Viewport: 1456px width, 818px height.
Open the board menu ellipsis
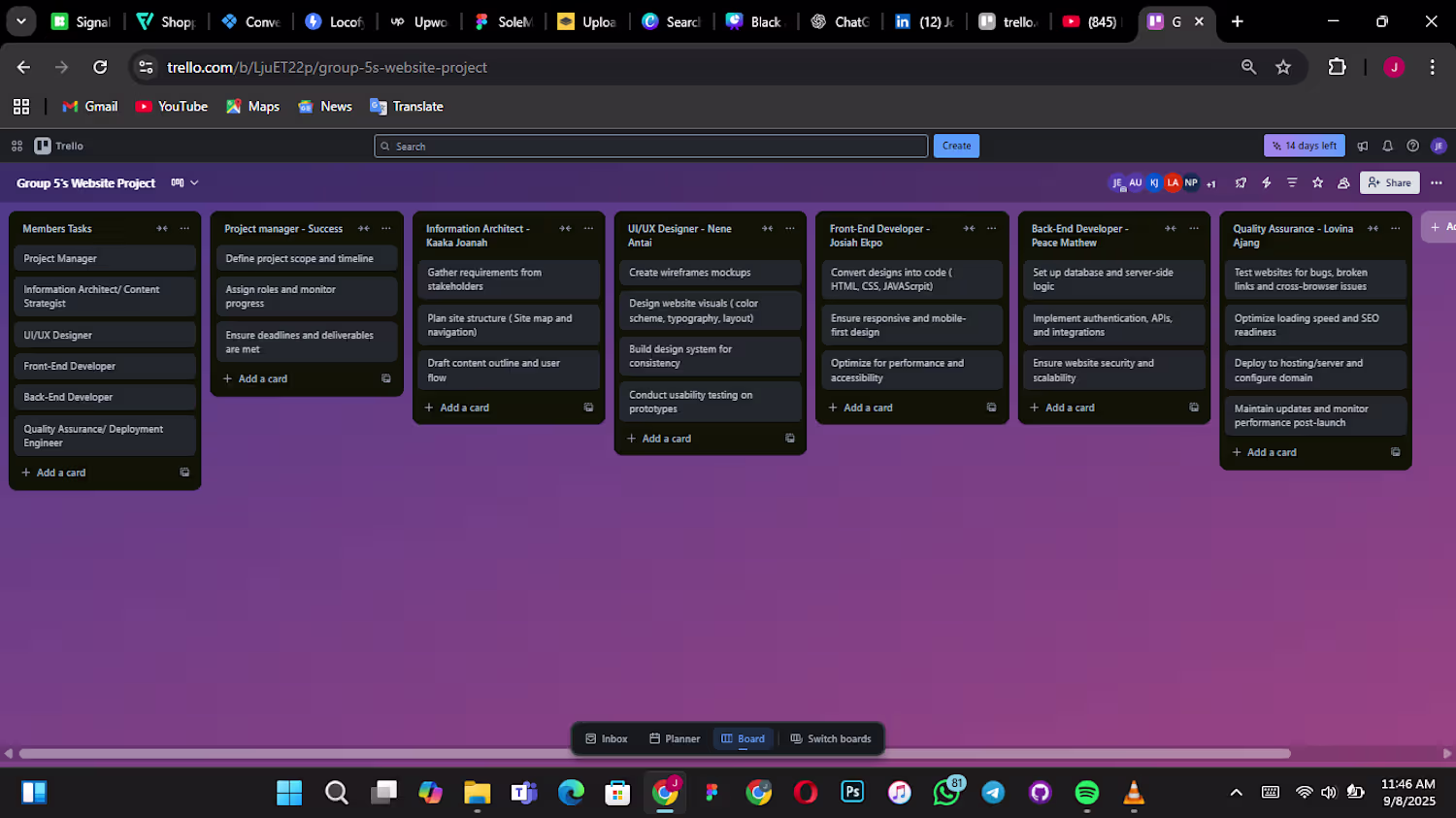coord(1437,182)
